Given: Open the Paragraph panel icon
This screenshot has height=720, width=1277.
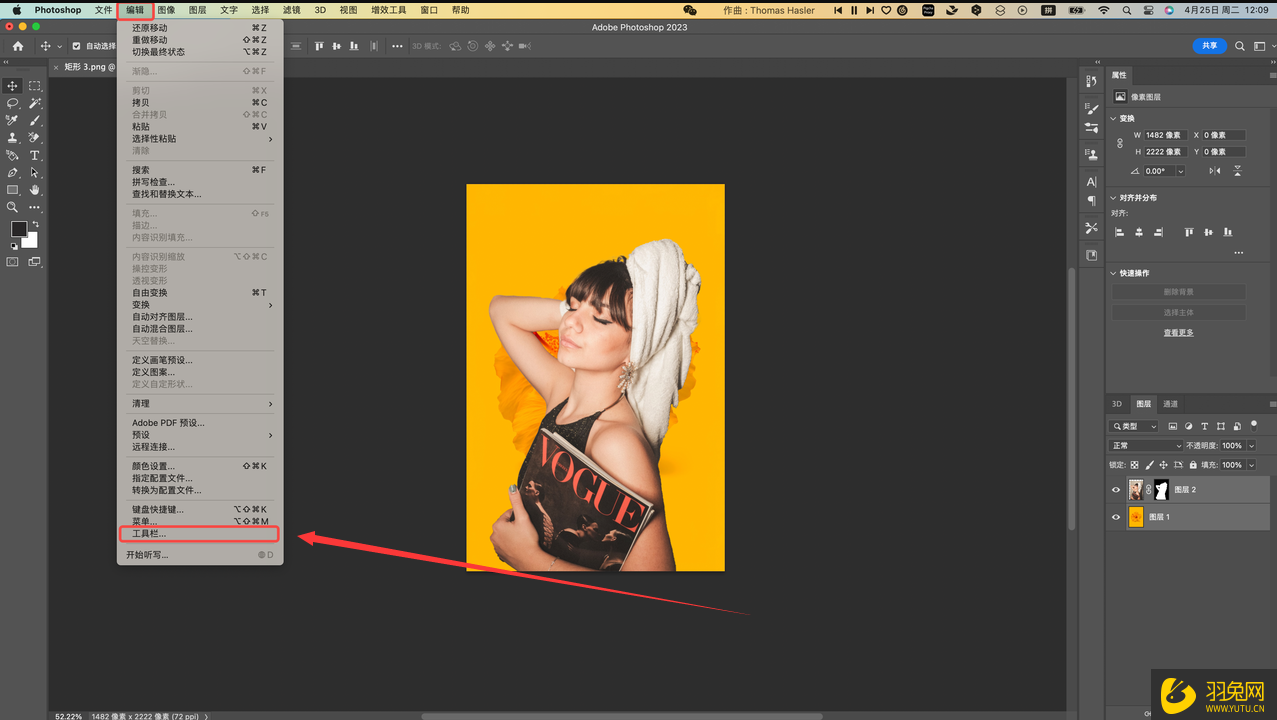Looking at the screenshot, I should tap(1091, 201).
